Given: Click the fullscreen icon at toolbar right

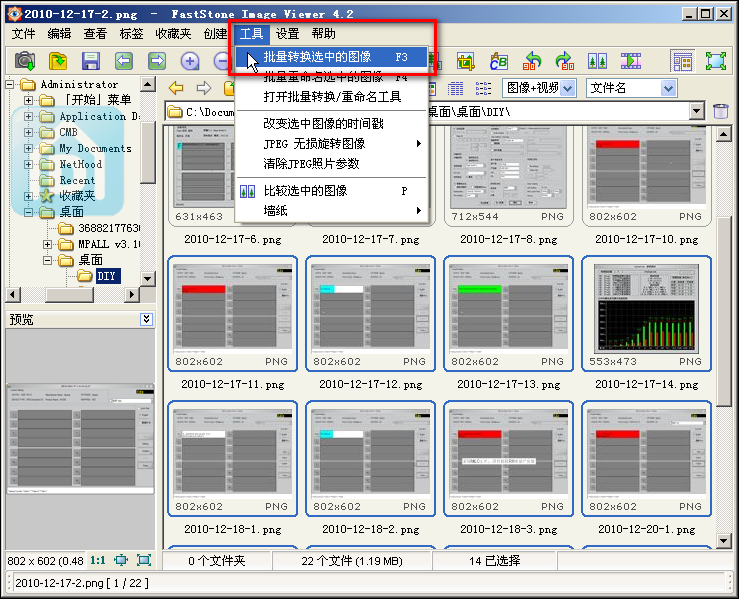Looking at the screenshot, I should pyautogui.click(x=715, y=61).
